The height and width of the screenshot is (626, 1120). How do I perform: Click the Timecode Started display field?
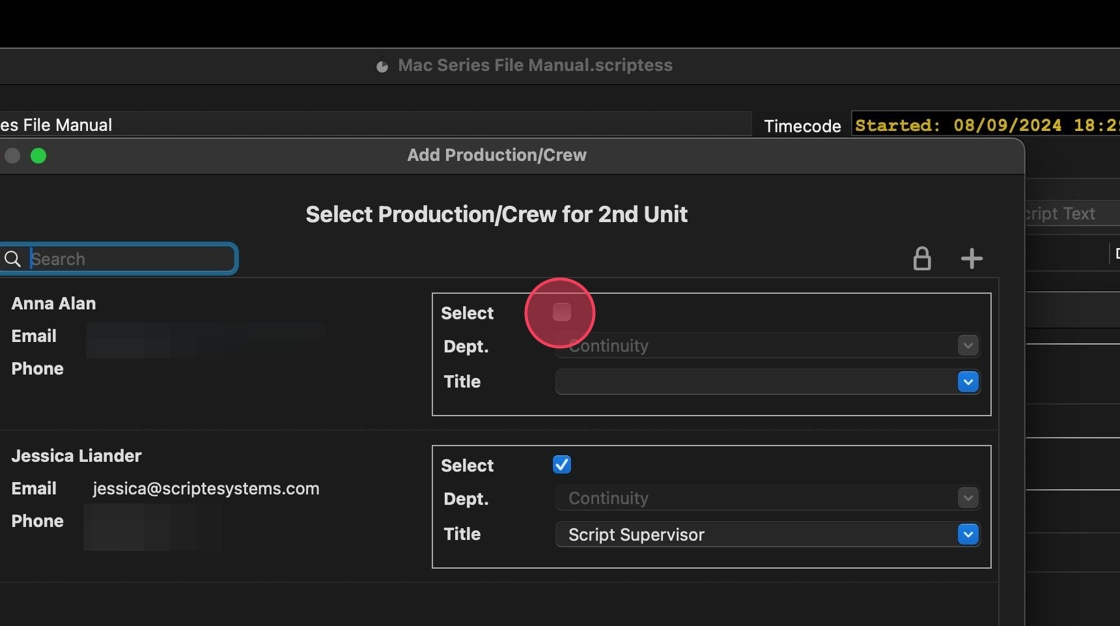point(985,125)
